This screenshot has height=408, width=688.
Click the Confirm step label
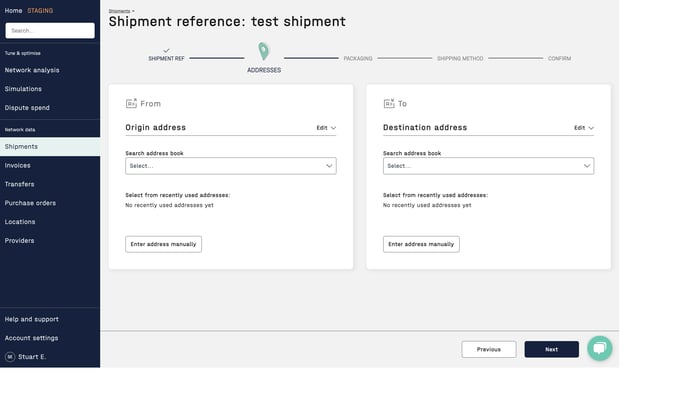click(559, 58)
